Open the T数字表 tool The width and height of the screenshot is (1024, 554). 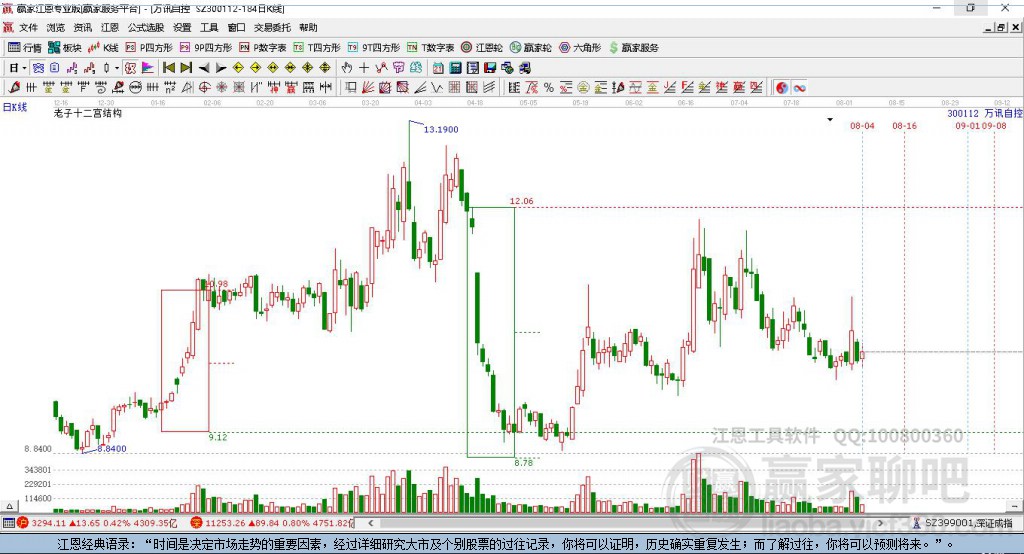[x=430, y=48]
